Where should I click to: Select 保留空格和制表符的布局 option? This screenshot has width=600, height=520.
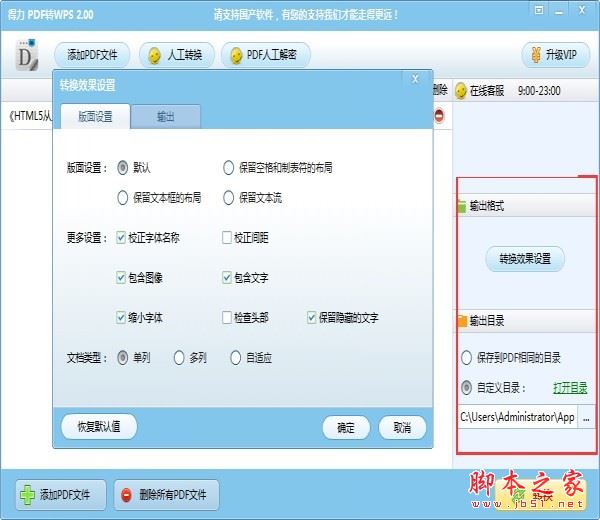pos(228,168)
